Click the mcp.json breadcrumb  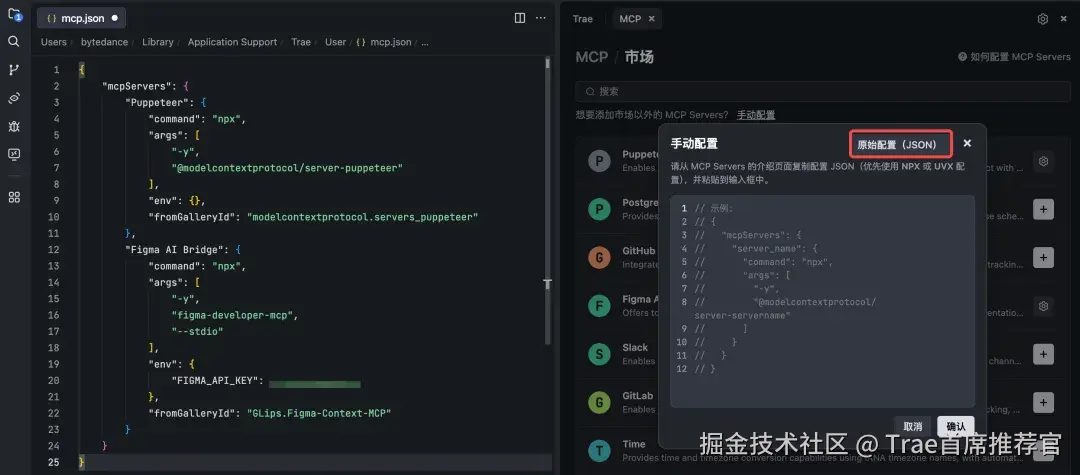[x=384, y=42]
